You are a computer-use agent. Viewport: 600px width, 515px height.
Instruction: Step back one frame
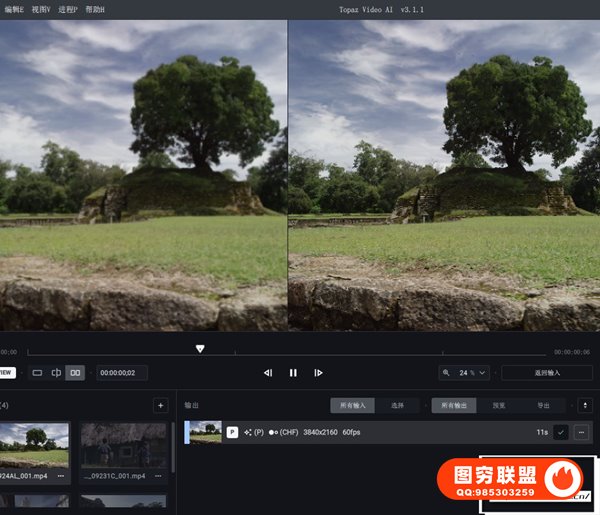click(267, 373)
